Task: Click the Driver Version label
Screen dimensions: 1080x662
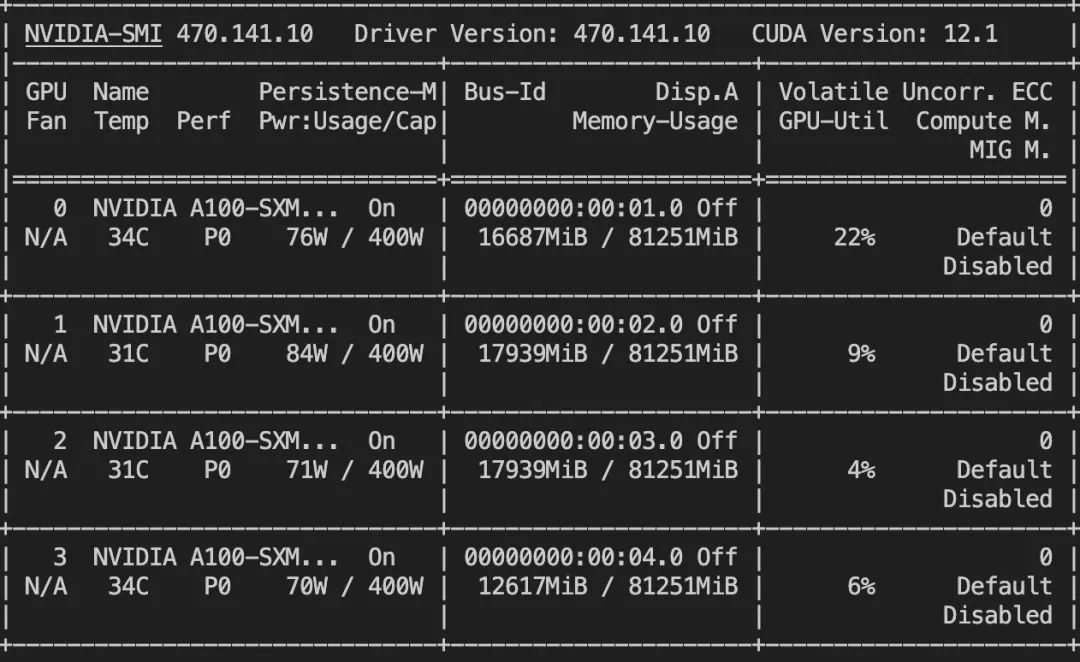Action: [457, 34]
